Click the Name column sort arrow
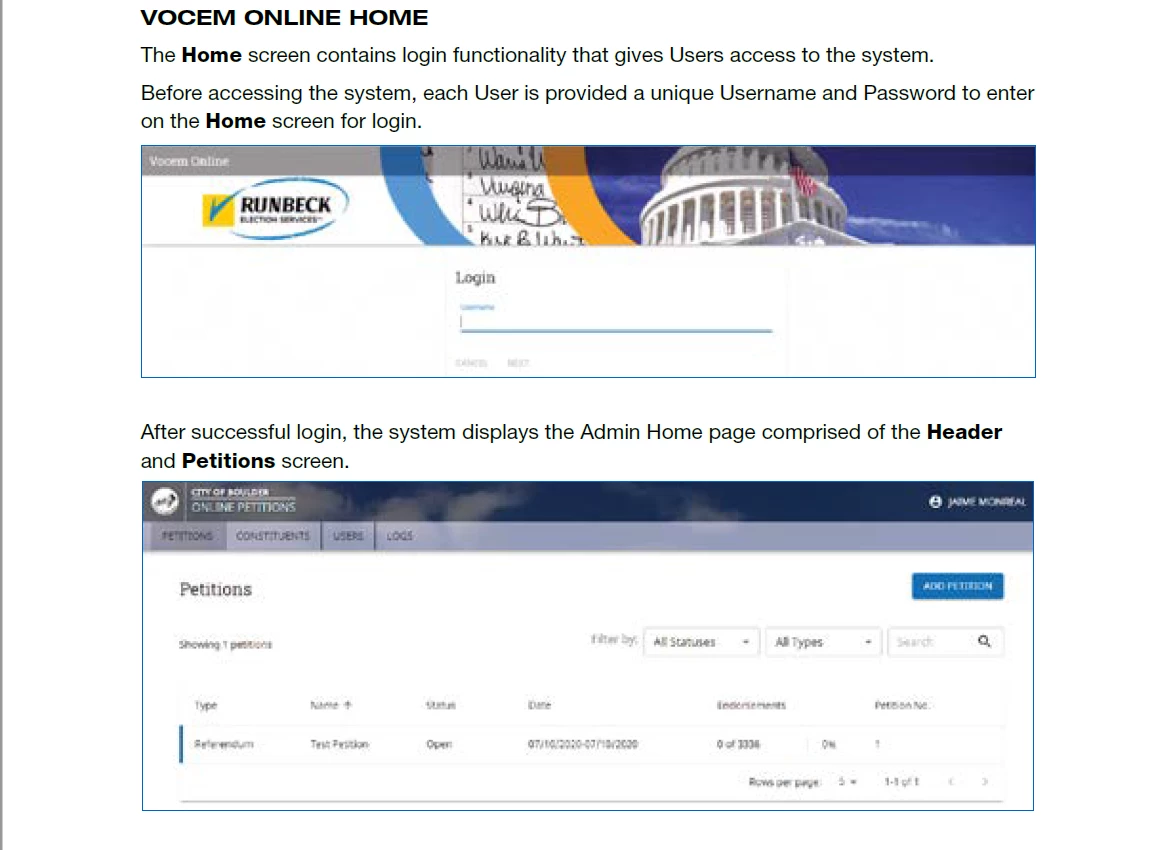Image resolution: width=1171 pixels, height=850 pixels. (x=348, y=704)
